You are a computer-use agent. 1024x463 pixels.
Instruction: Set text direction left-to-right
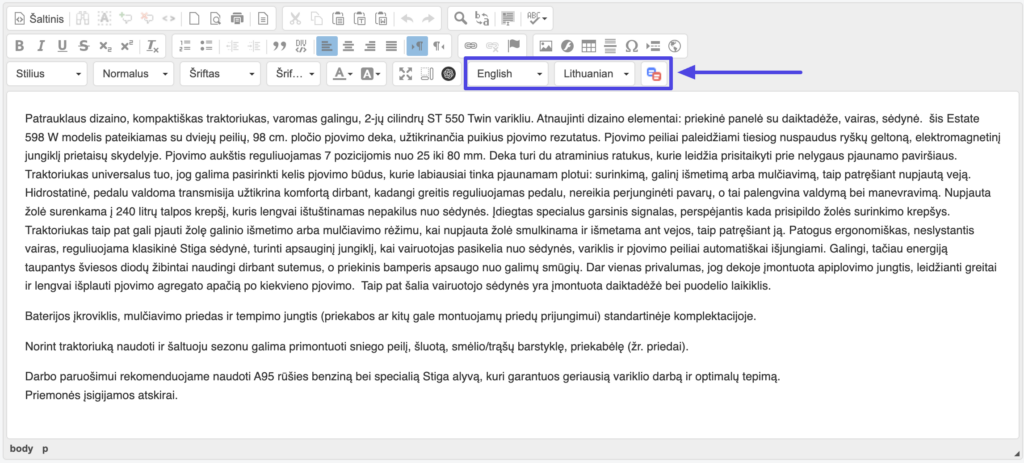417,46
